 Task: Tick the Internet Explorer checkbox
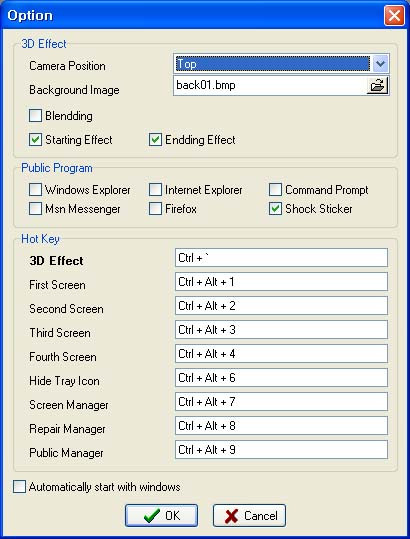[155, 190]
